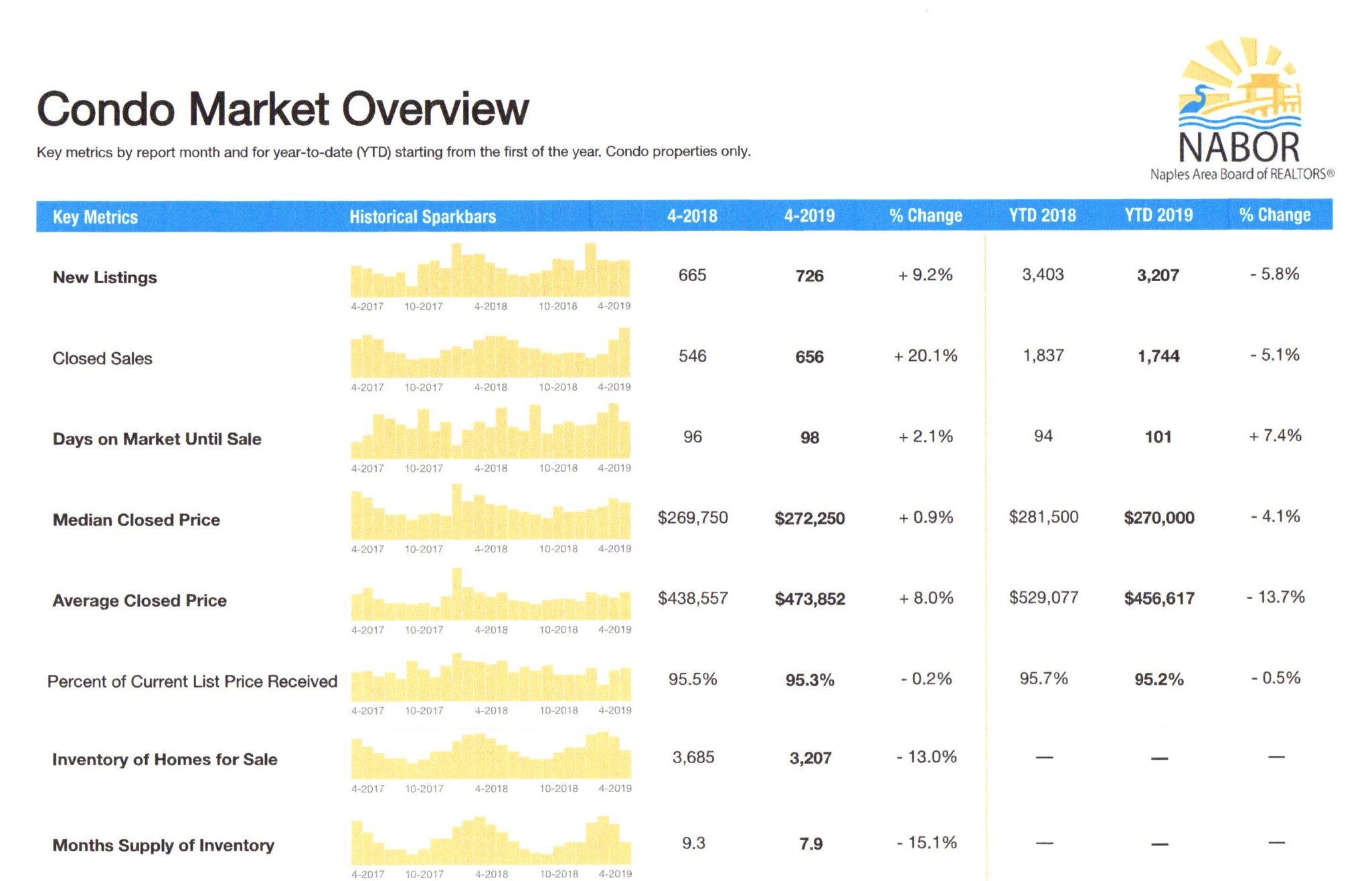This screenshot has height=881, width=1372.
Task: Click the + 0.9% change value
Action: (926, 517)
